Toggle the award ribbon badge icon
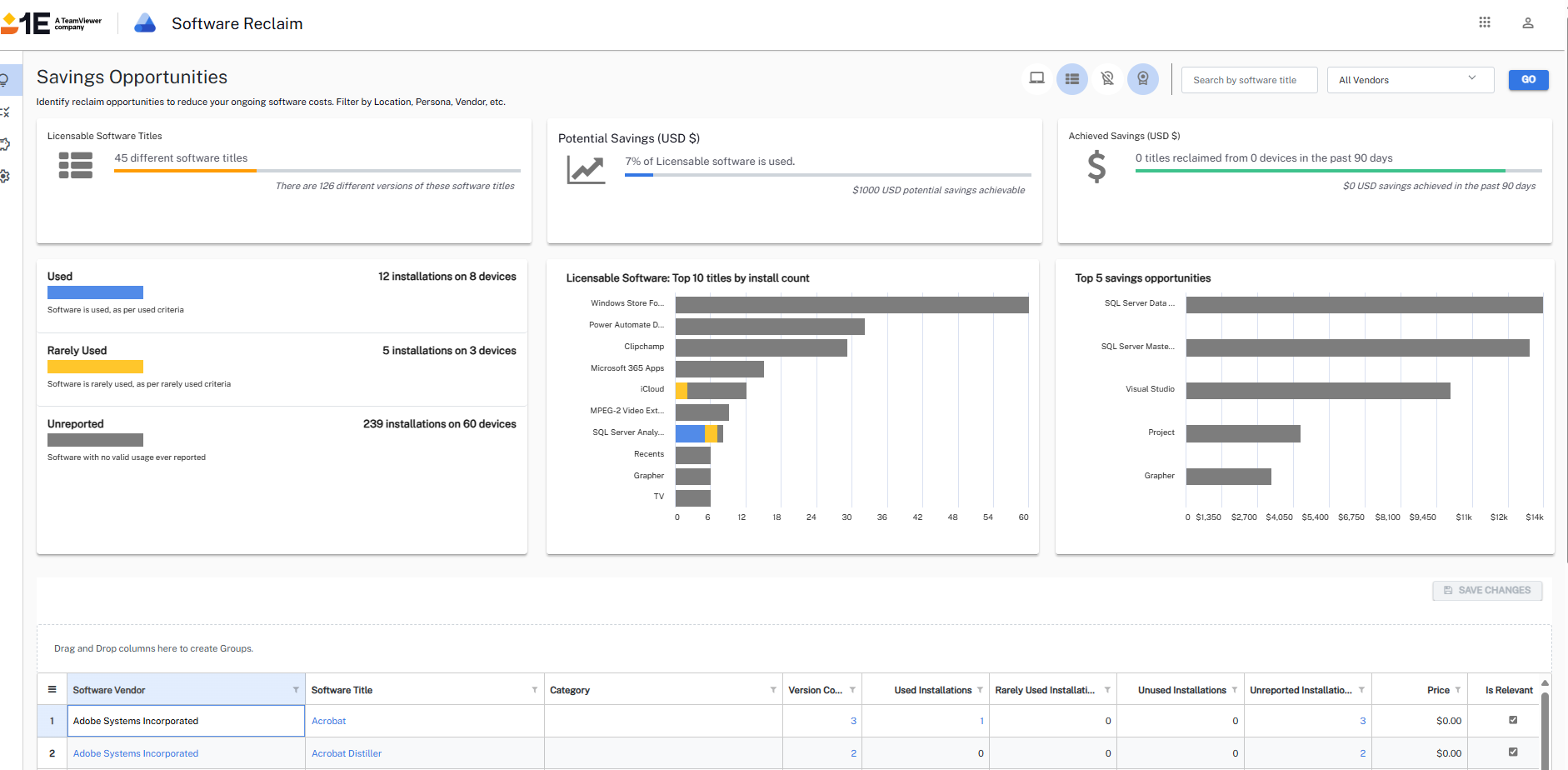 point(1143,79)
